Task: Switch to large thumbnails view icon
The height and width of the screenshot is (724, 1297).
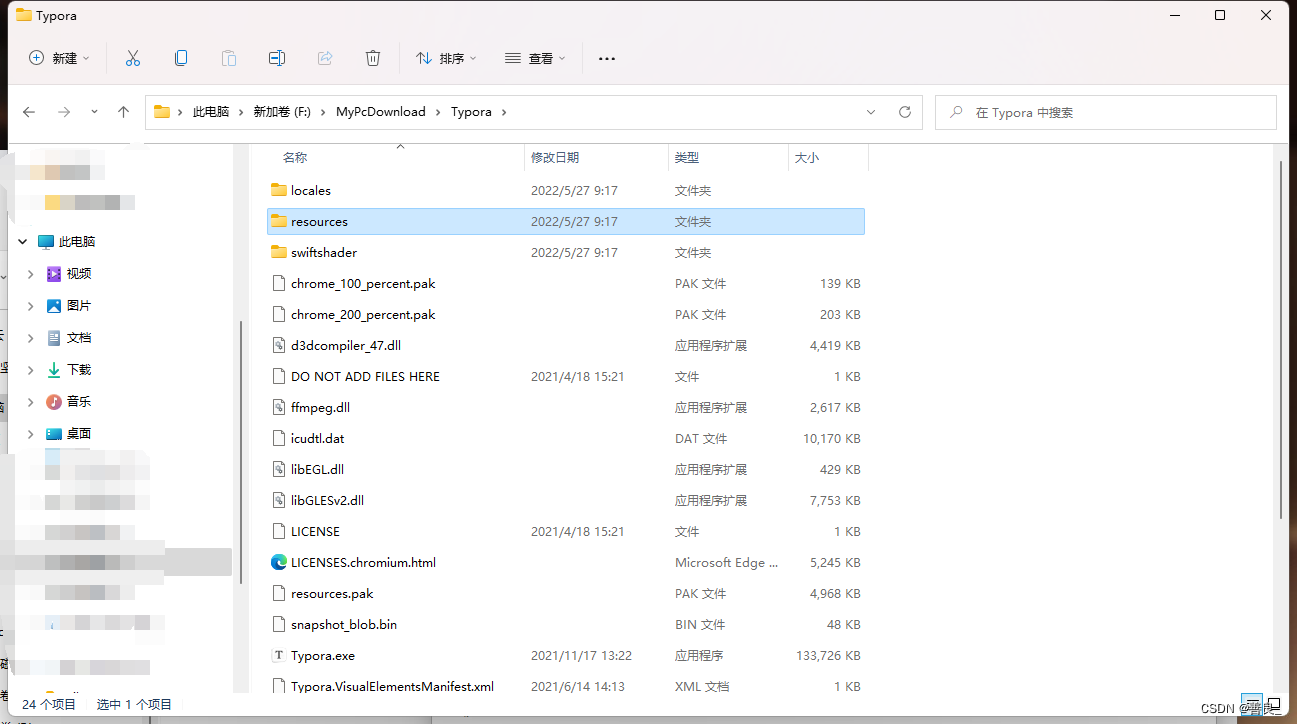Action: click(x=1274, y=704)
